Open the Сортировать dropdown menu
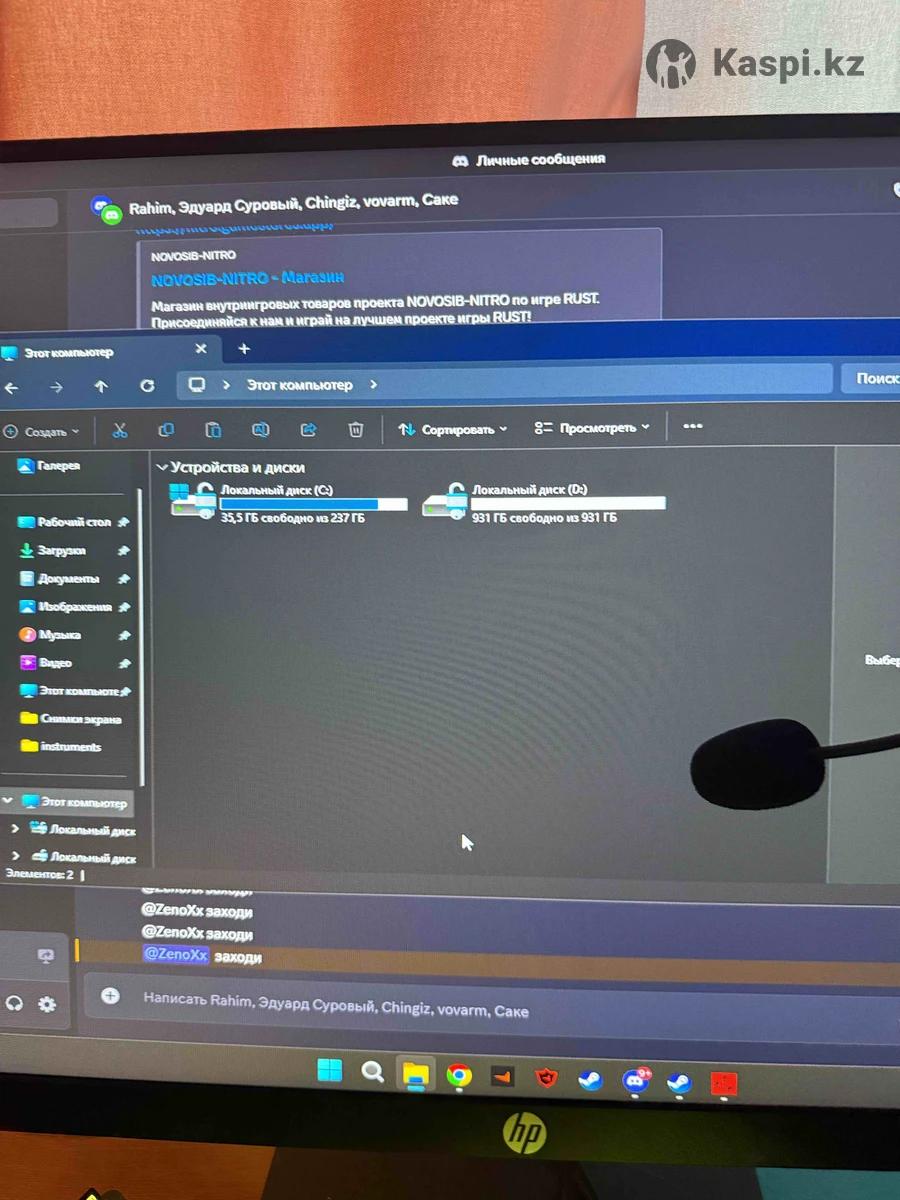This screenshot has height=1200, width=900. pos(452,429)
